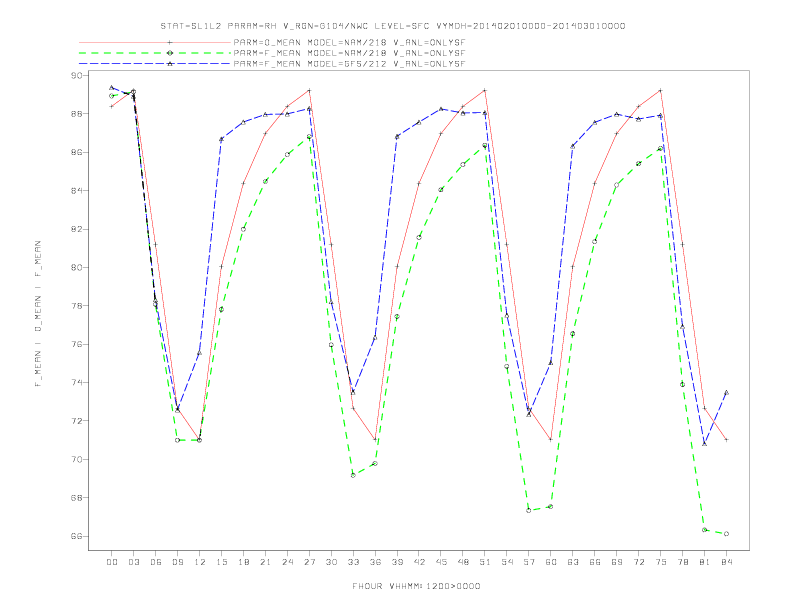This screenshot has height=612, width=792.
Task: Click the x-axis tick label 15
Action: 221,562
